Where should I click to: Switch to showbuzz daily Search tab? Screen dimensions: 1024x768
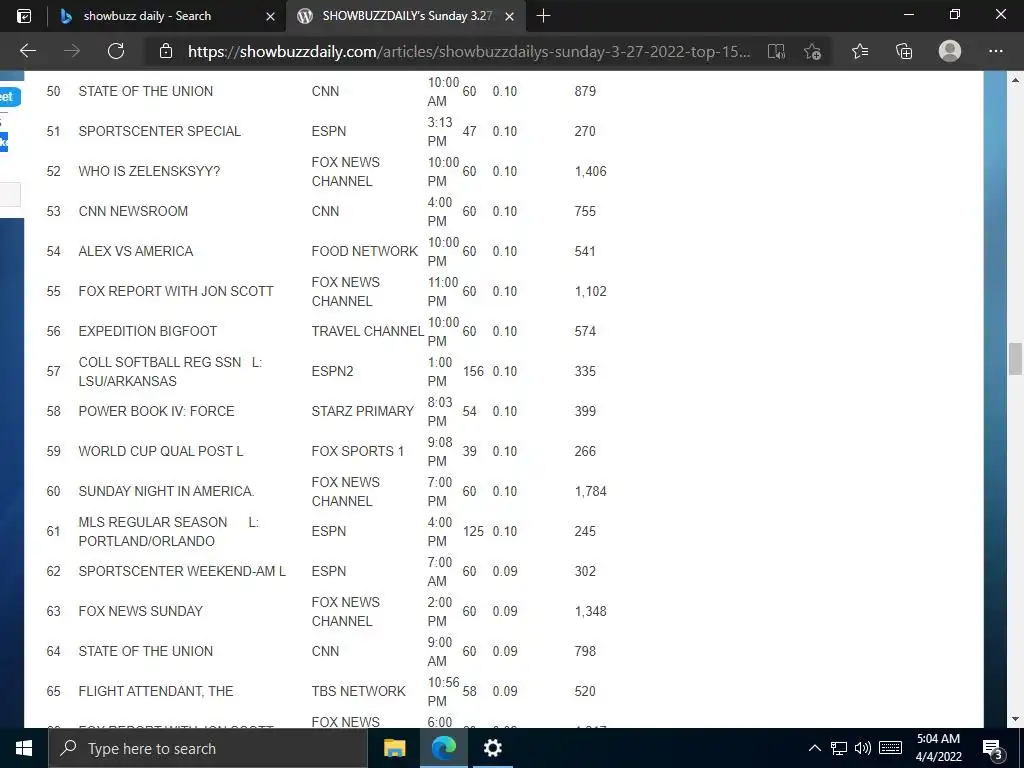coord(167,16)
